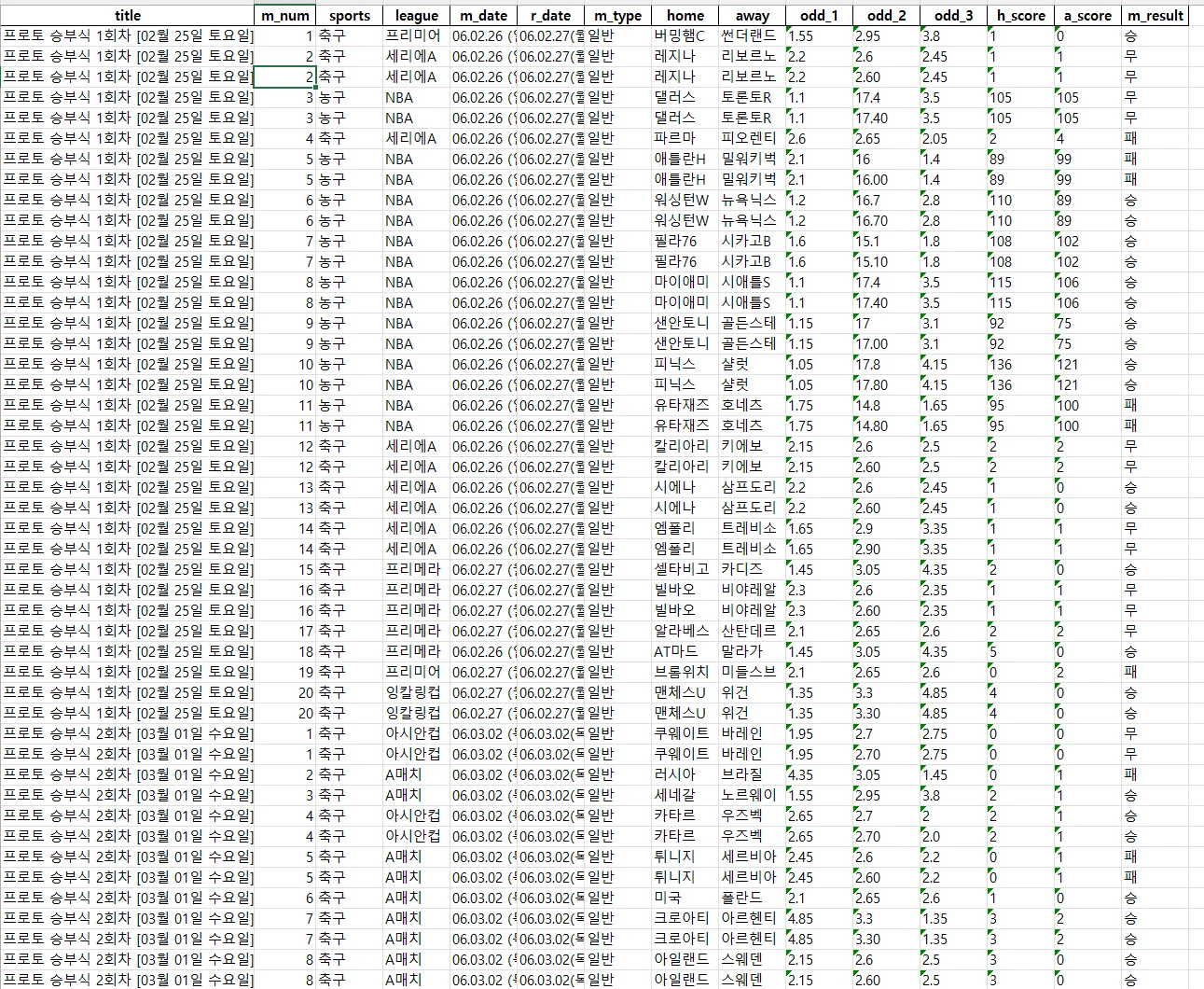Click the odd_3 column header

point(953,15)
